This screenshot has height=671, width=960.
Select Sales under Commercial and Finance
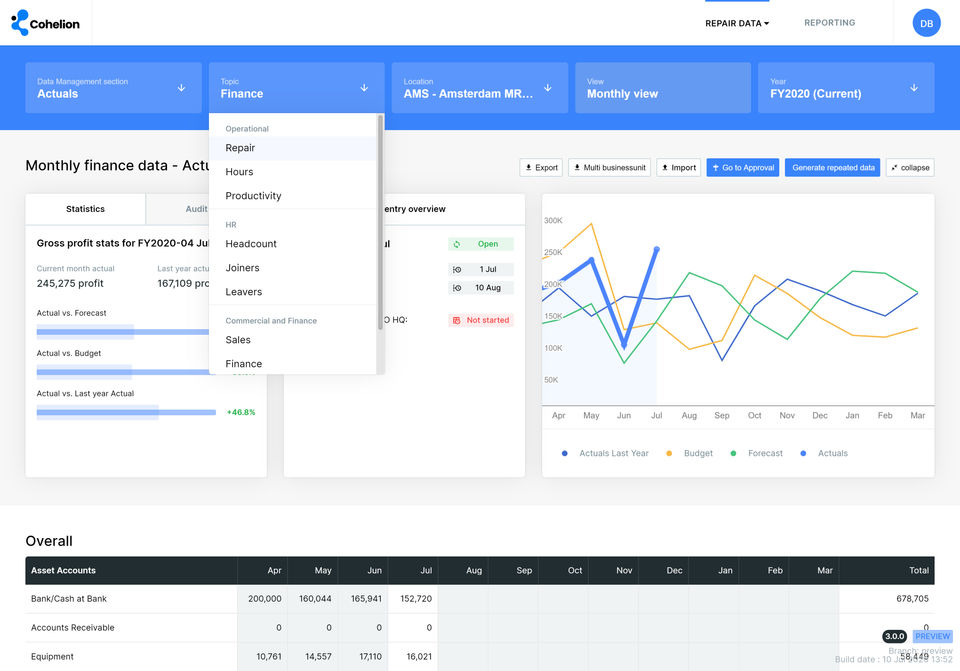(x=293, y=340)
